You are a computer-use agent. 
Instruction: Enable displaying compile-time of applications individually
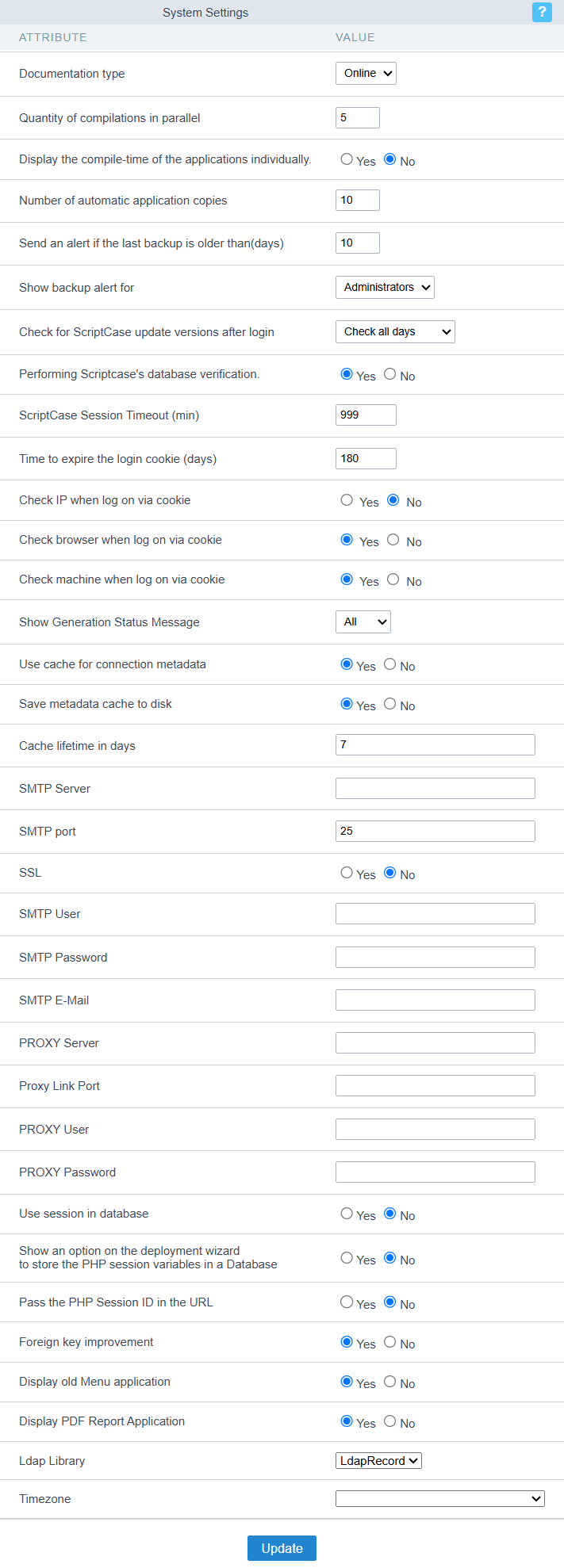(347, 159)
